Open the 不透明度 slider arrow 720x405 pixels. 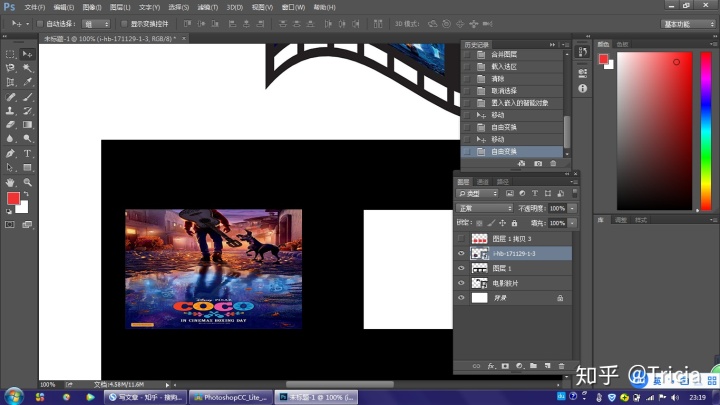[572, 208]
